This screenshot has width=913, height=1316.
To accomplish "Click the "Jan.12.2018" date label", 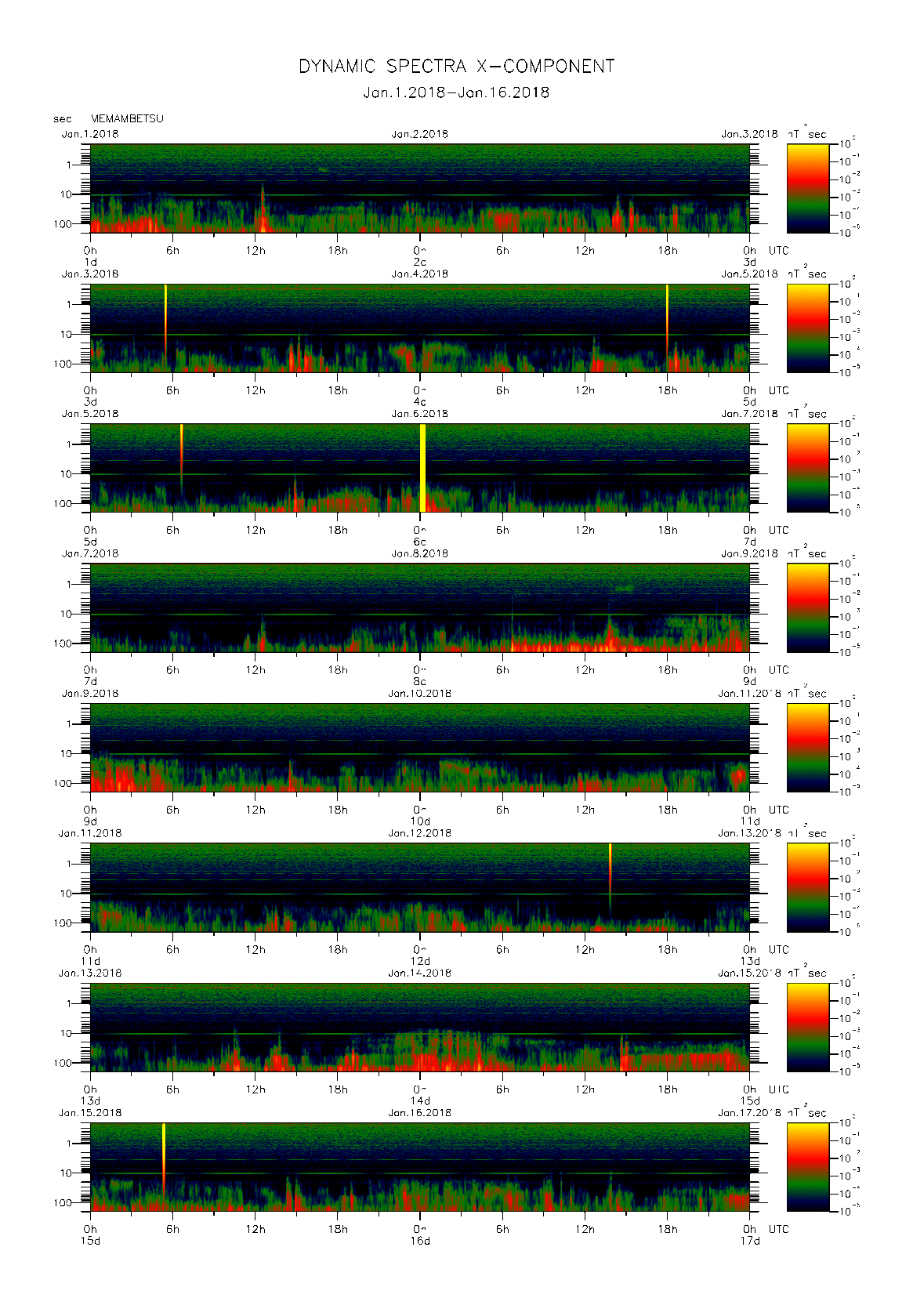I will pos(420,833).
